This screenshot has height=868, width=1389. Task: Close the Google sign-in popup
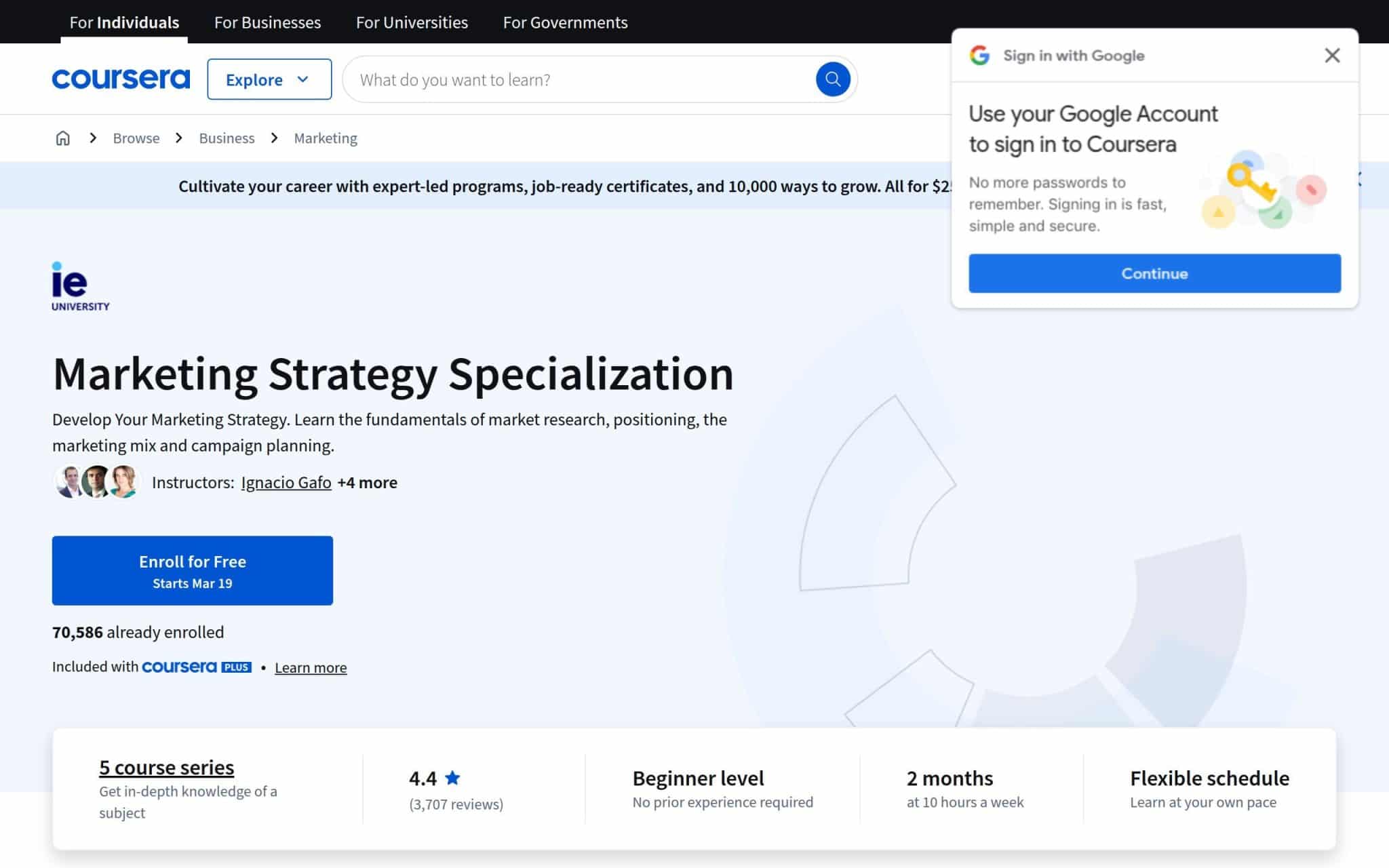pyautogui.click(x=1332, y=56)
